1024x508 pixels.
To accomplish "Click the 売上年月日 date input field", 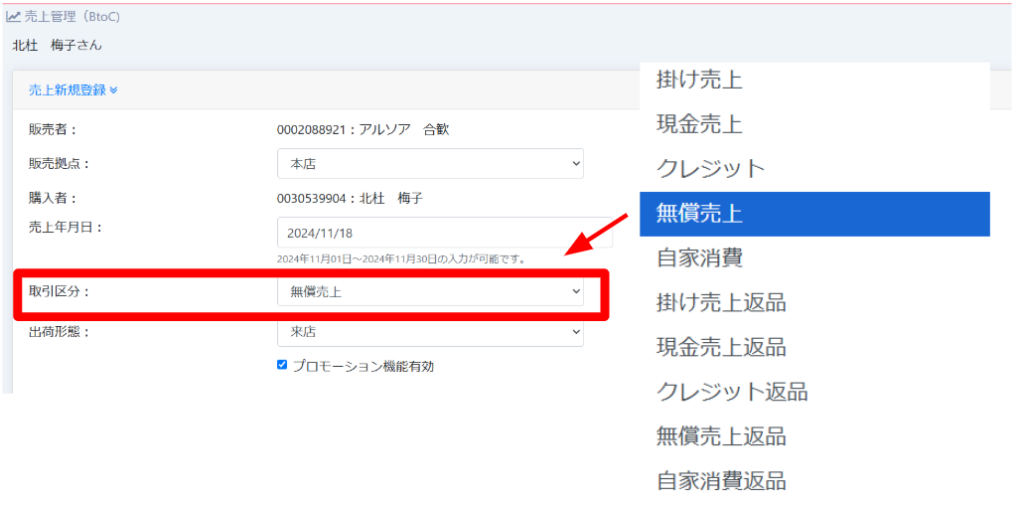I will tap(444, 232).
